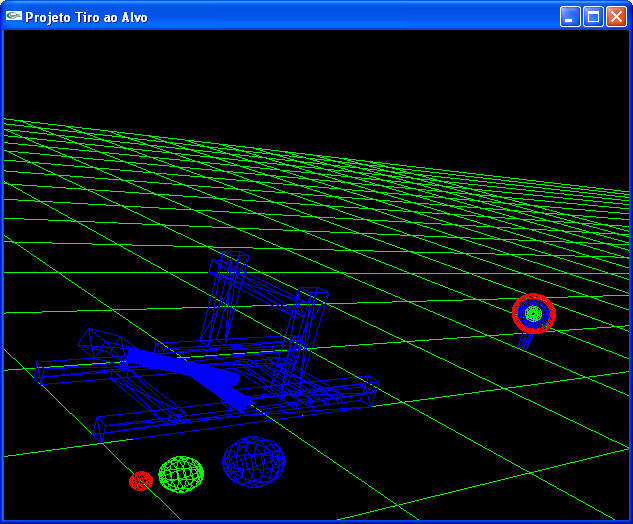Image resolution: width=633 pixels, height=524 pixels.
Task: Open the window's title bar application icon
Action: 14,16
